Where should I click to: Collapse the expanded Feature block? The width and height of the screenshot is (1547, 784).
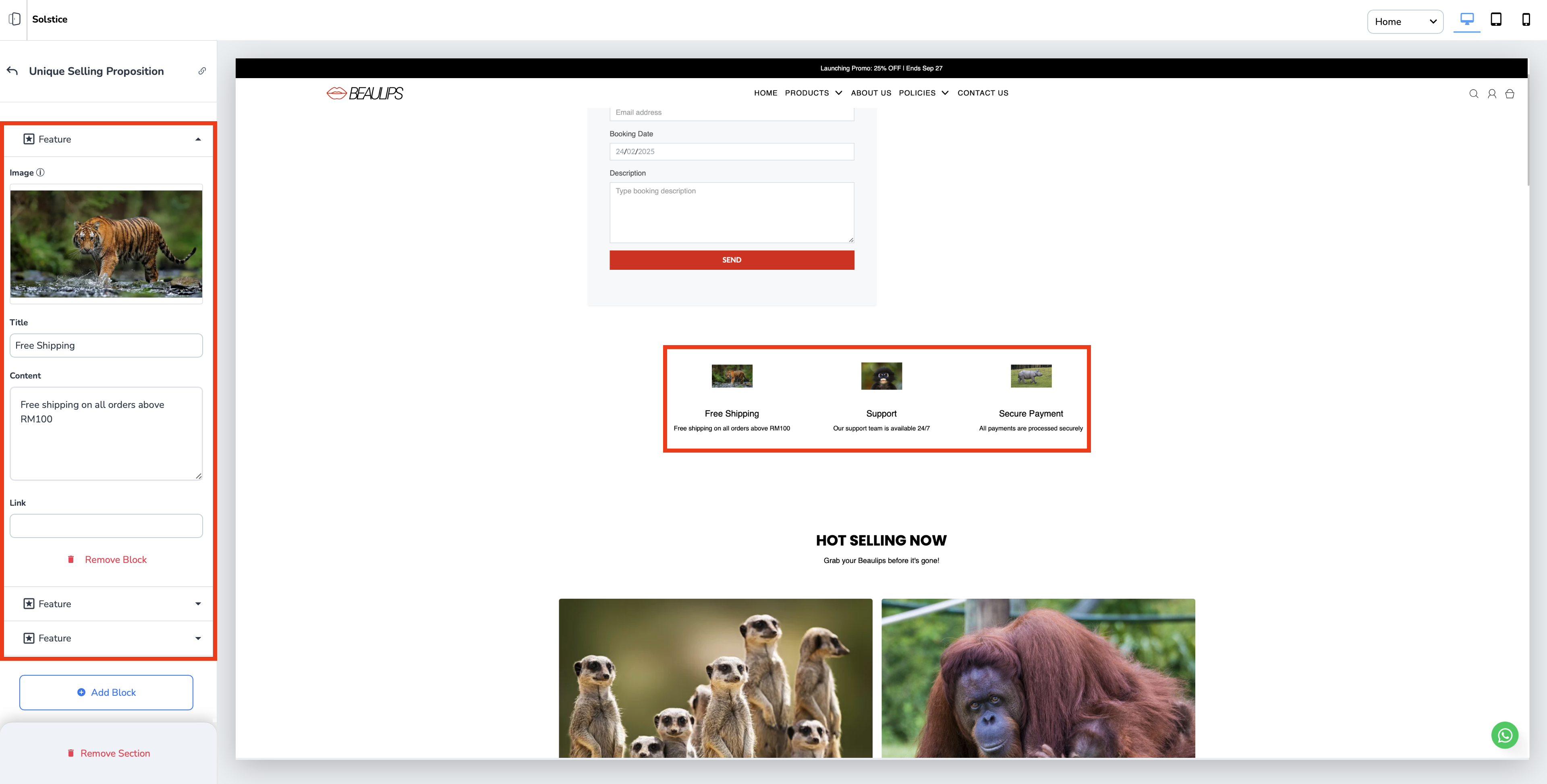(x=197, y=139)
